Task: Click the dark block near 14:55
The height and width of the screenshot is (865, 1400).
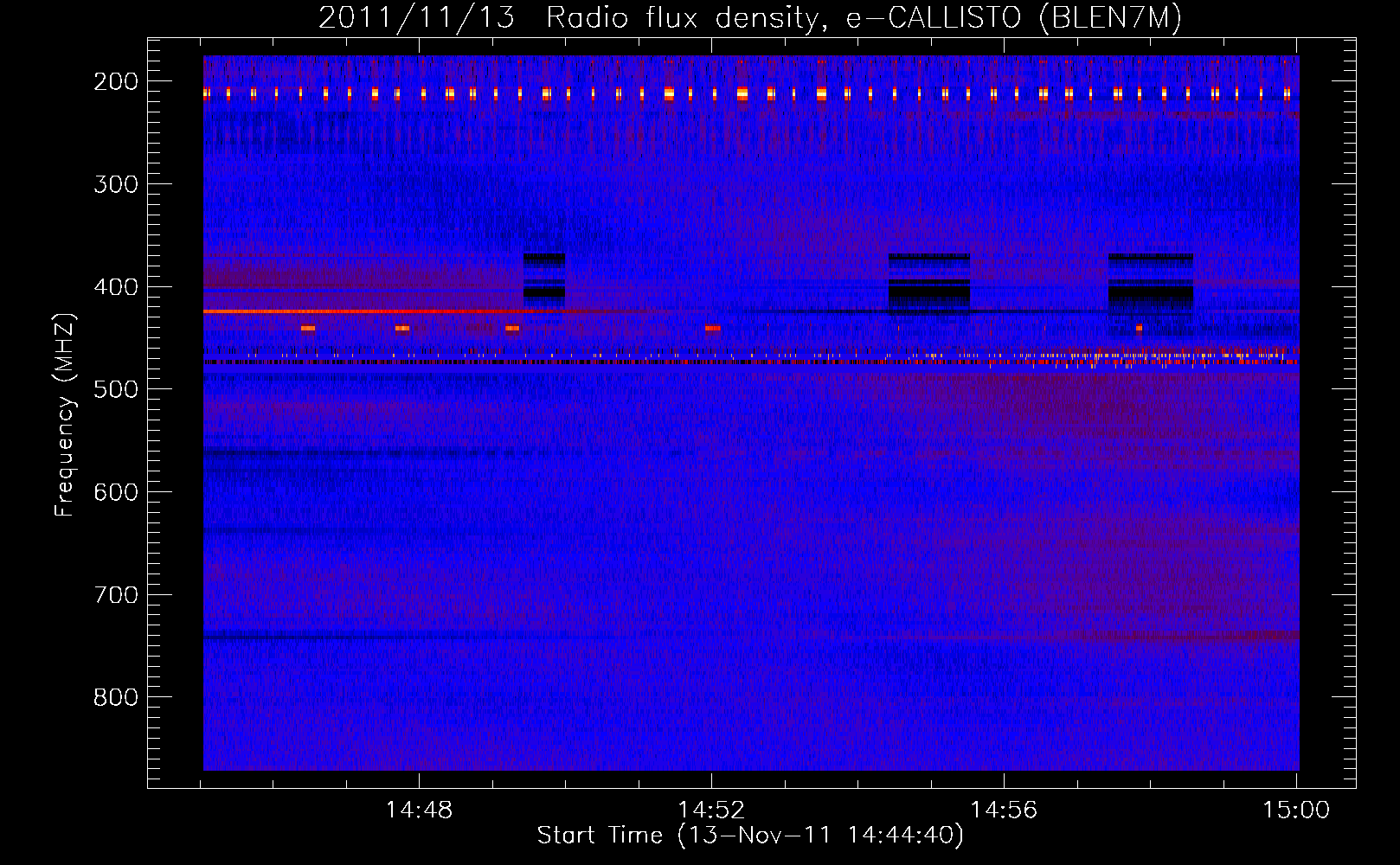Action: (x=930, y=284)
